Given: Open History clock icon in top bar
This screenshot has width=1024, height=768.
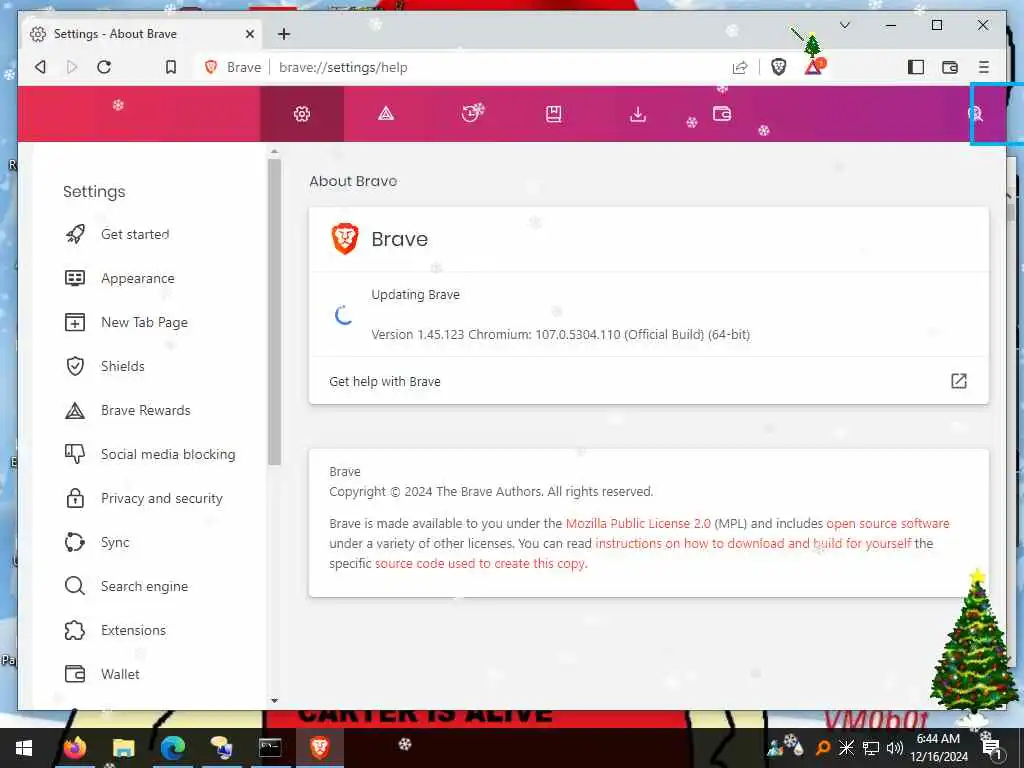Looking at the screenshot, I should tap(472, 114).
